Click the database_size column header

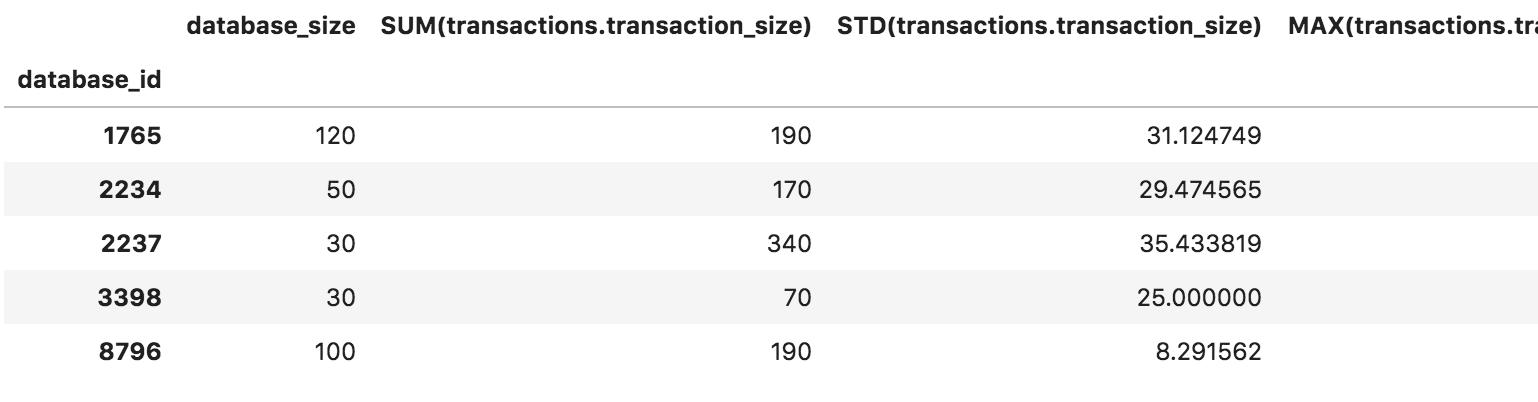click(x=271, y=28)
